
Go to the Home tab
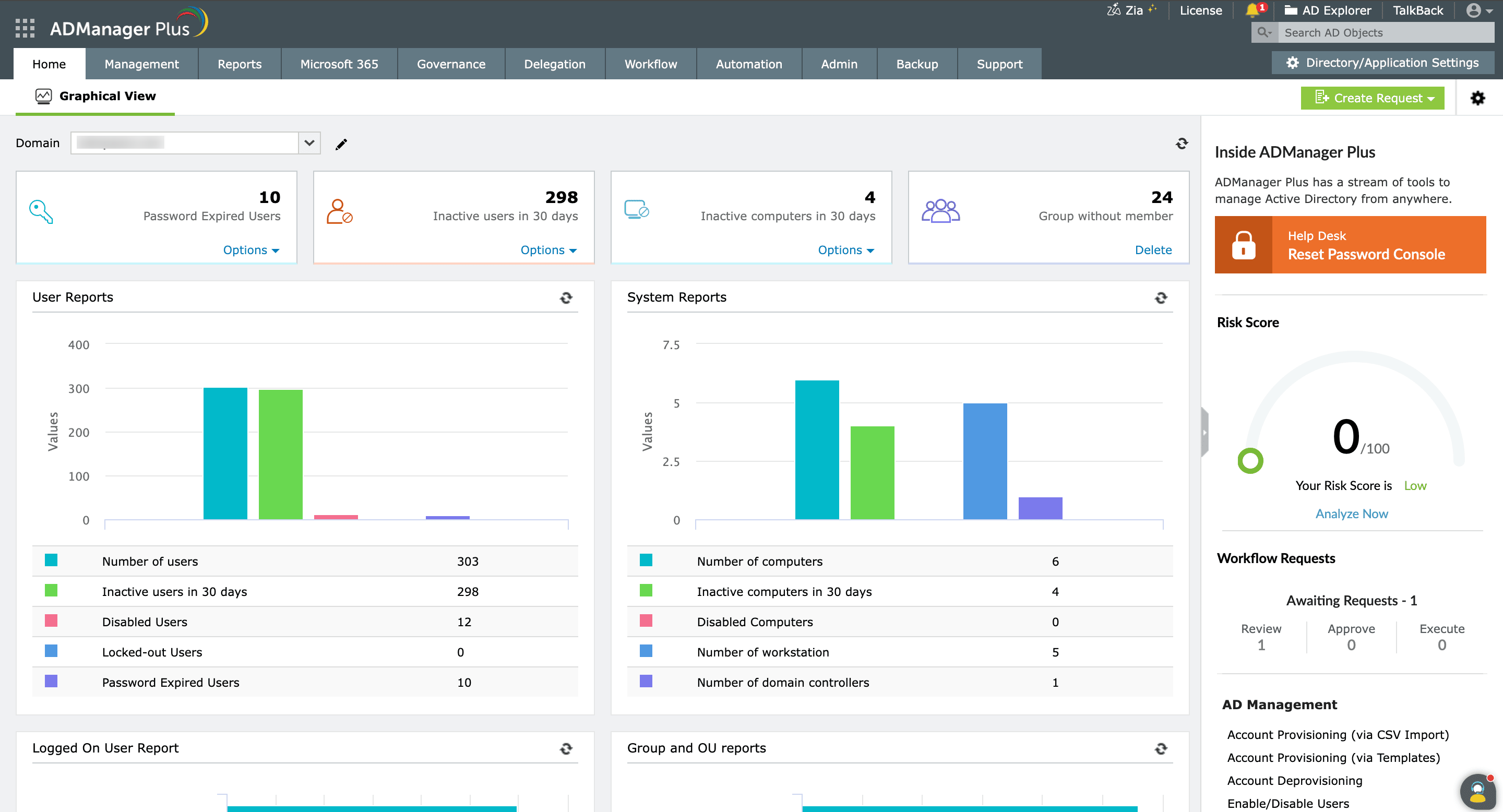click(49, 64)
